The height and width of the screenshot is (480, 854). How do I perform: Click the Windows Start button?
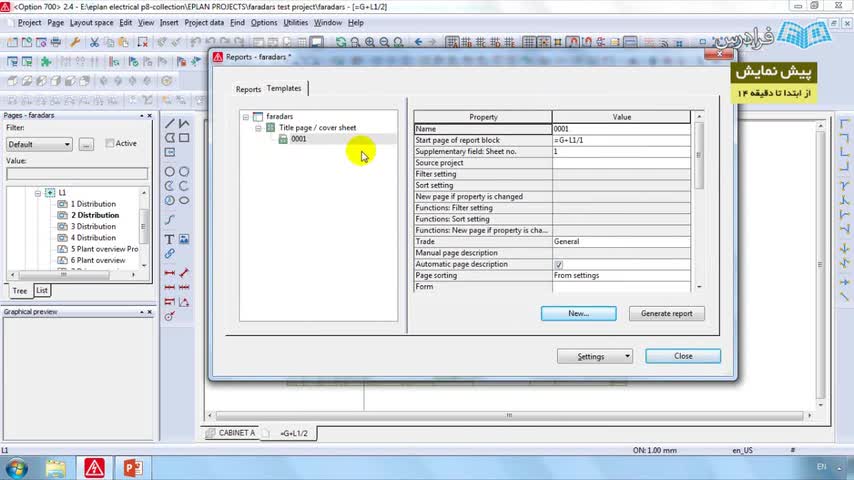pyautogui.click(x=17, y=468)
